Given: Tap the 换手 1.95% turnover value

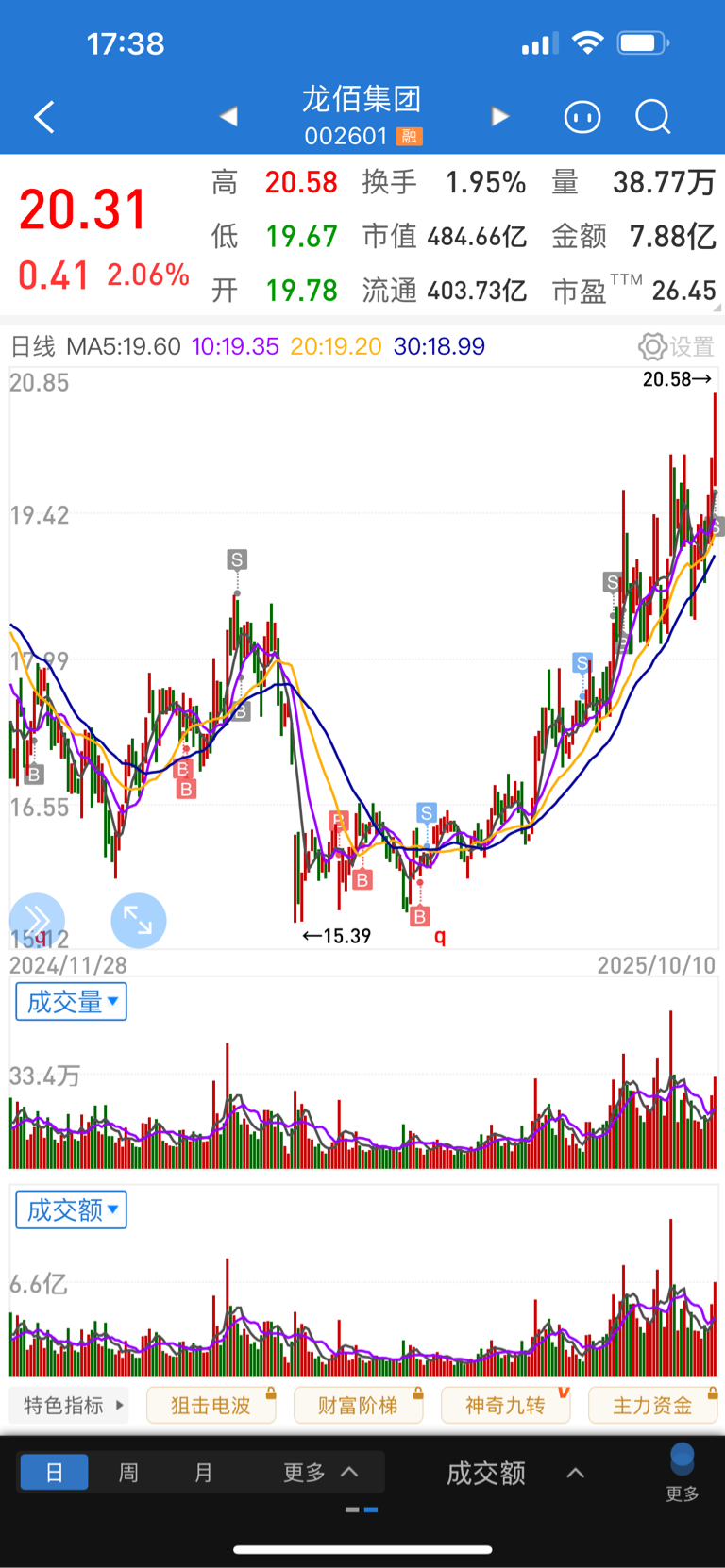Looking at the screenshot, I should [x=486, y=182].
